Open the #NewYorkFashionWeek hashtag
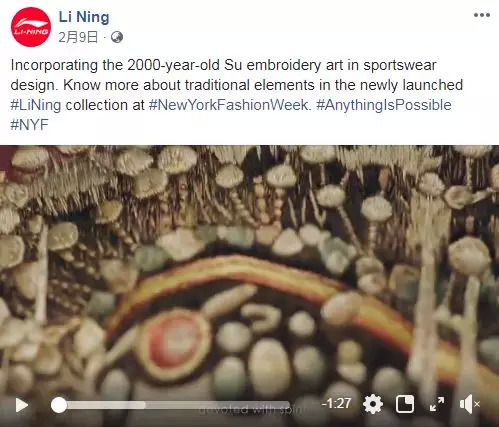 tap(228, 105)
